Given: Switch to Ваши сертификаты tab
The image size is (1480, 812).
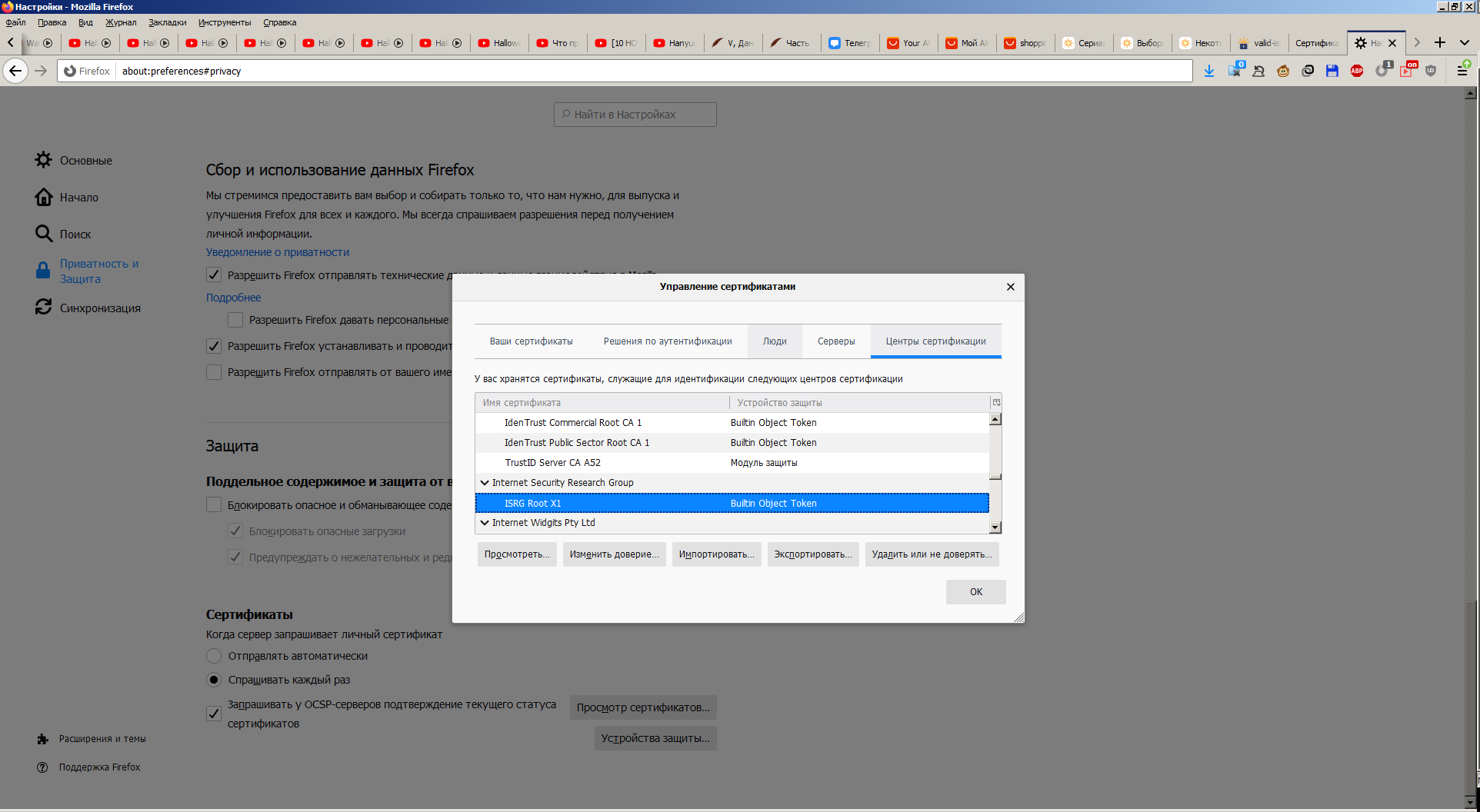Looking at the screenshot, I should 532,341.
